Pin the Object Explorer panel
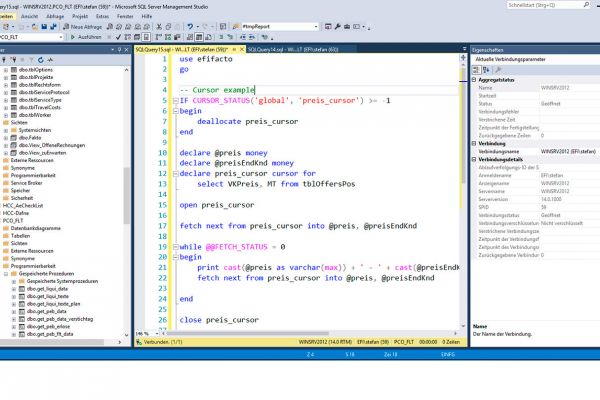The image size is (600, 400). [x=119, y=50]
